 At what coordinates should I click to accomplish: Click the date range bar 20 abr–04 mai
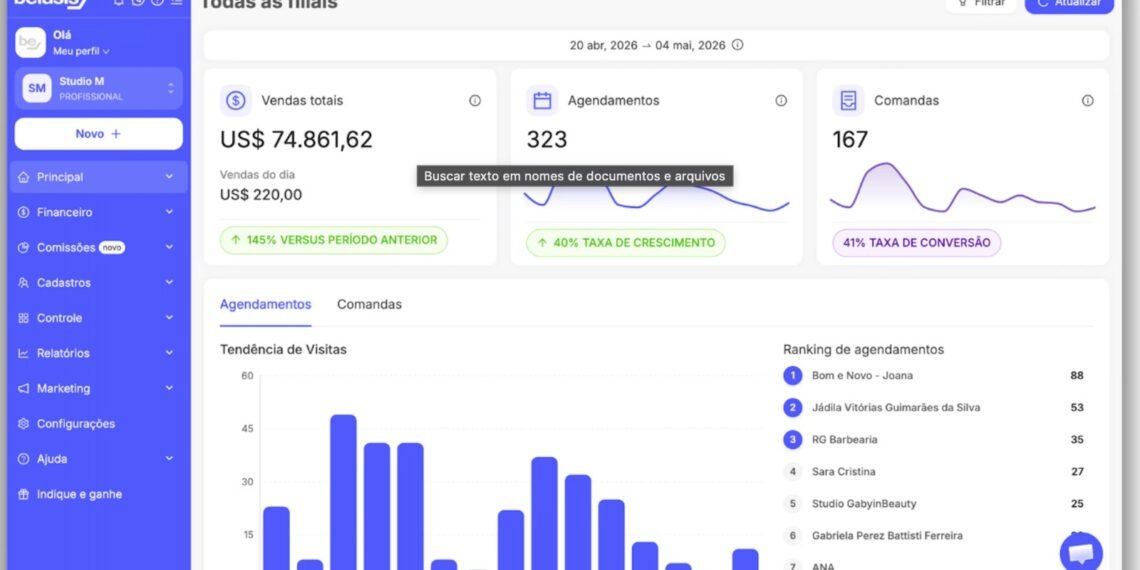(656, 45)
